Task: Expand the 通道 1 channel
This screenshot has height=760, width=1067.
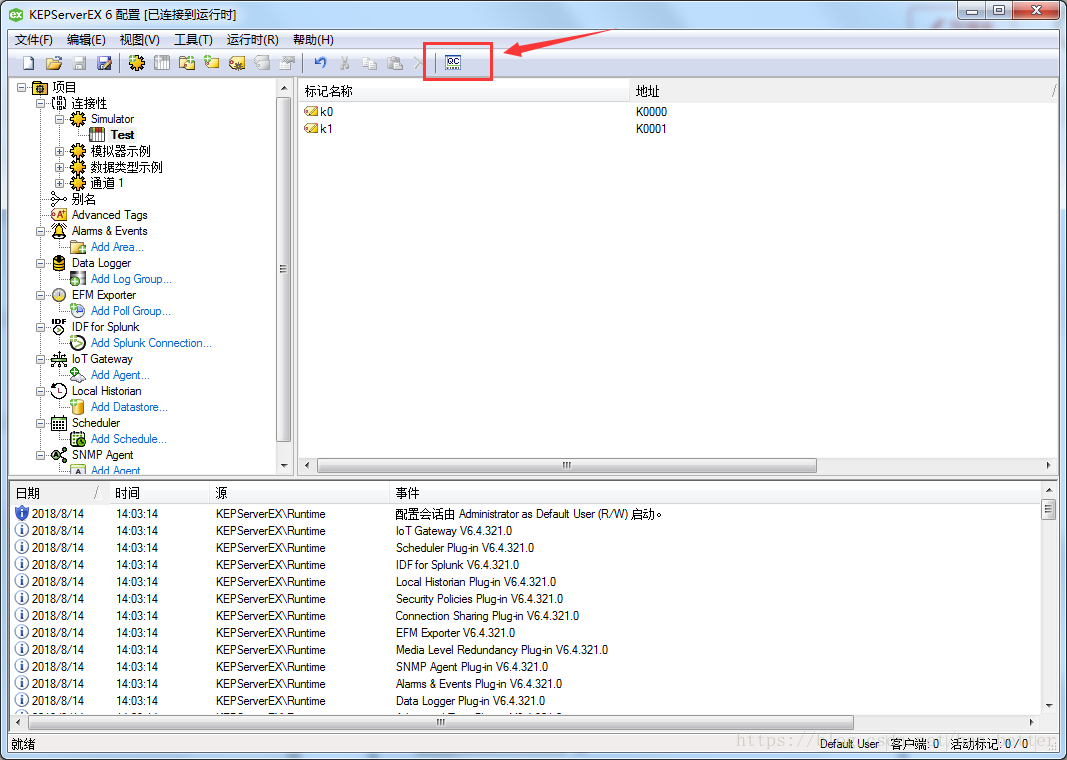Action: point(60,183)
